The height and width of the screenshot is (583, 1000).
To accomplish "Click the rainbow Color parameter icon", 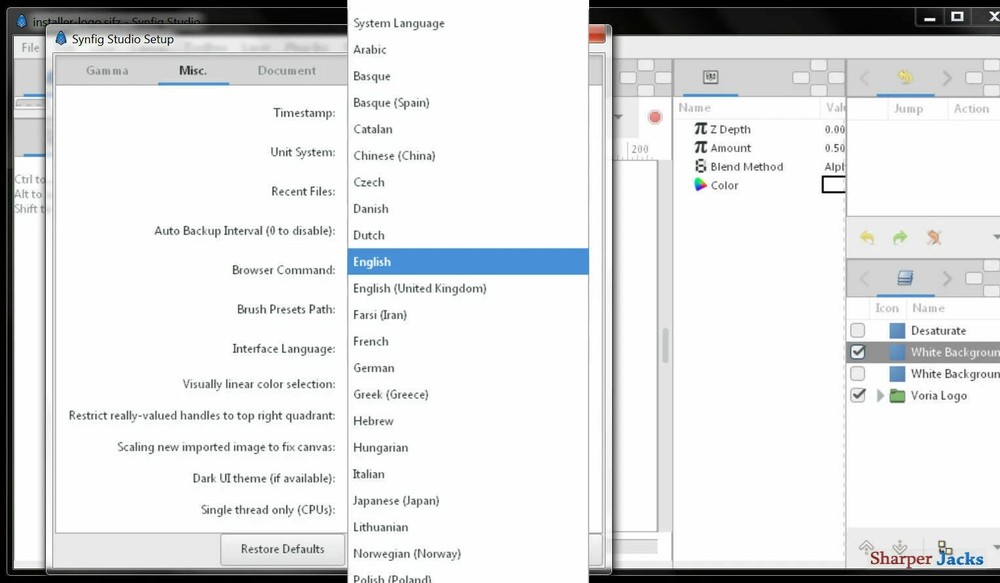I will (x=700, y=185).
